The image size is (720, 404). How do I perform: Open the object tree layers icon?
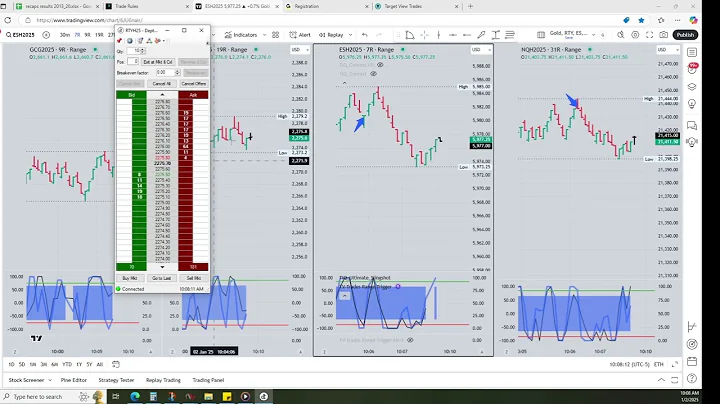pos(692,87)
